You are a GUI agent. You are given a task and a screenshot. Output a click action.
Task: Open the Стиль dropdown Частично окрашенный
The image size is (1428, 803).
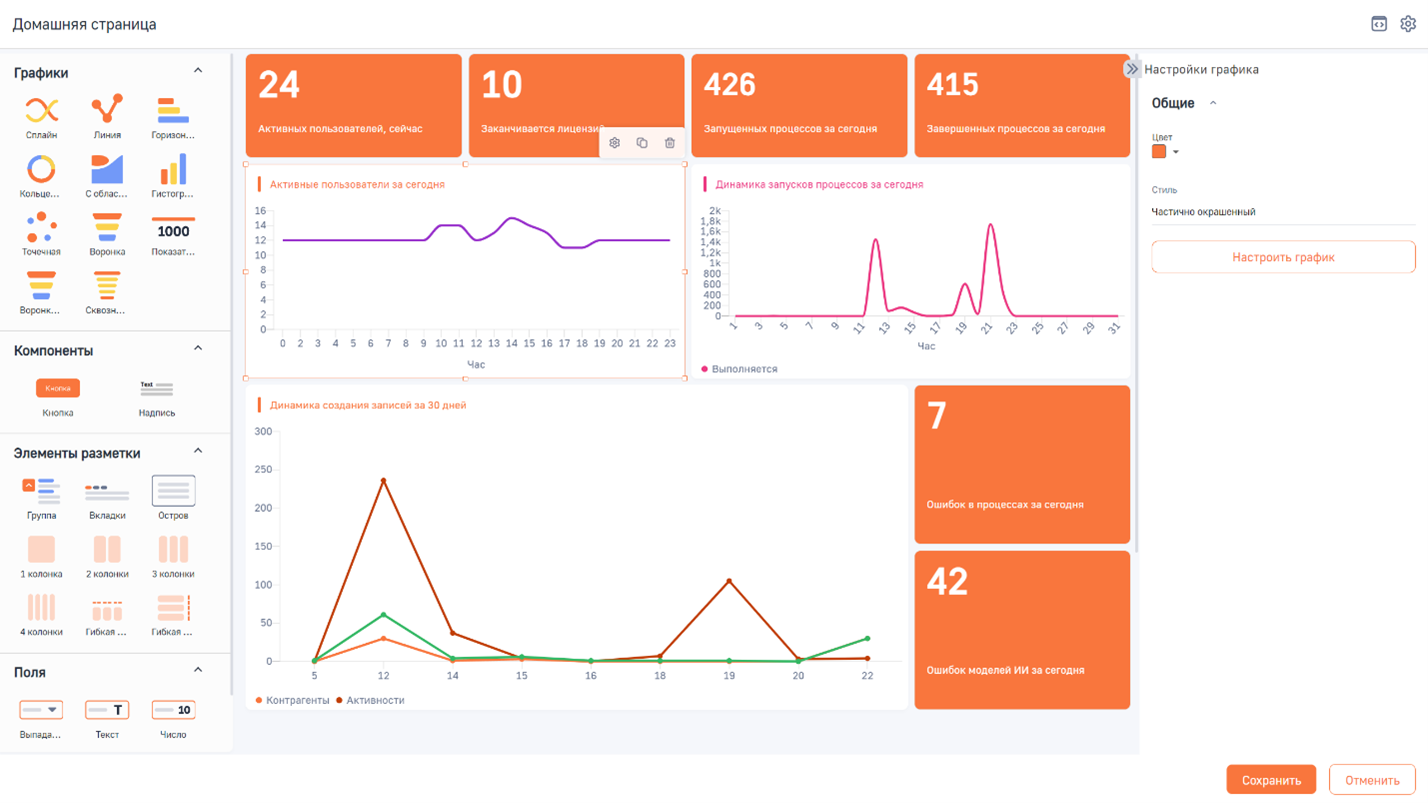(1283, 212)
